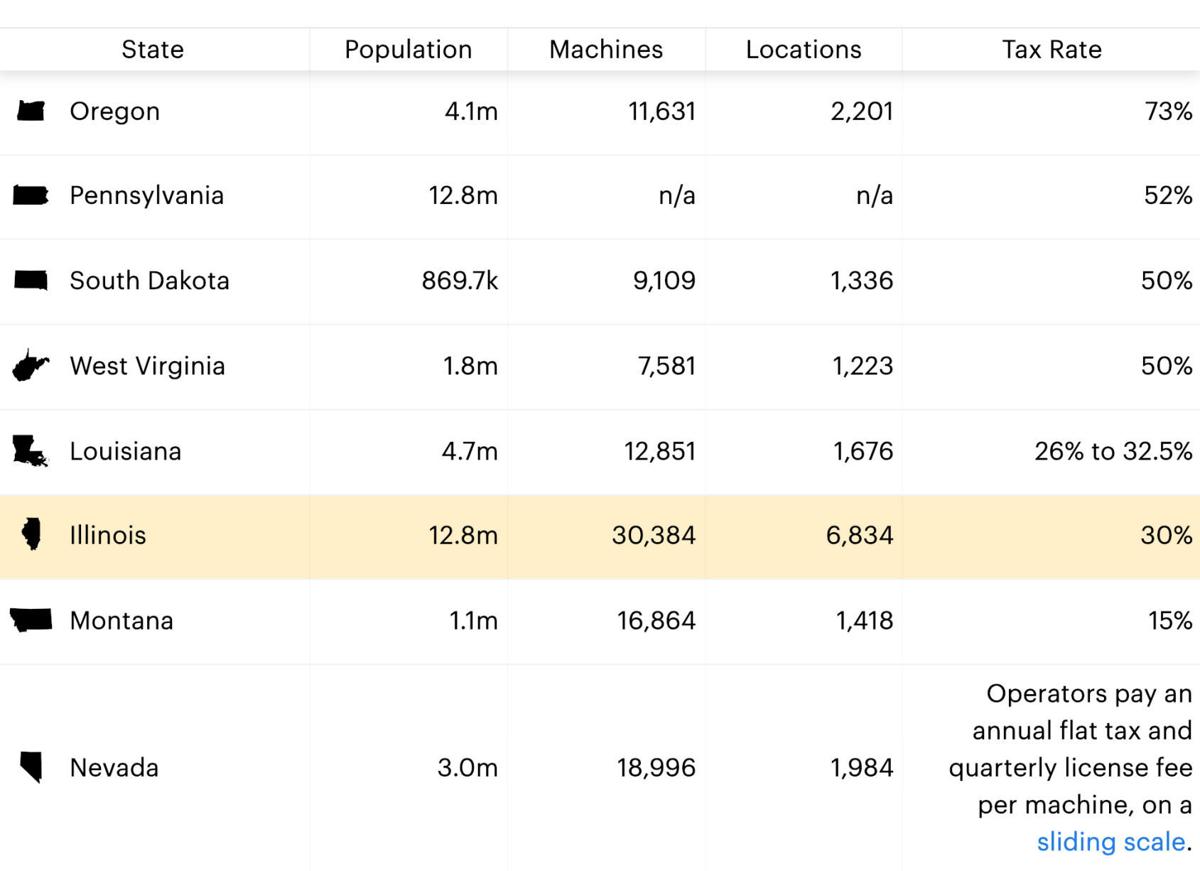Click the Nevada state silhouette icon
The image size is (1200, 871).
pos(31,768)
